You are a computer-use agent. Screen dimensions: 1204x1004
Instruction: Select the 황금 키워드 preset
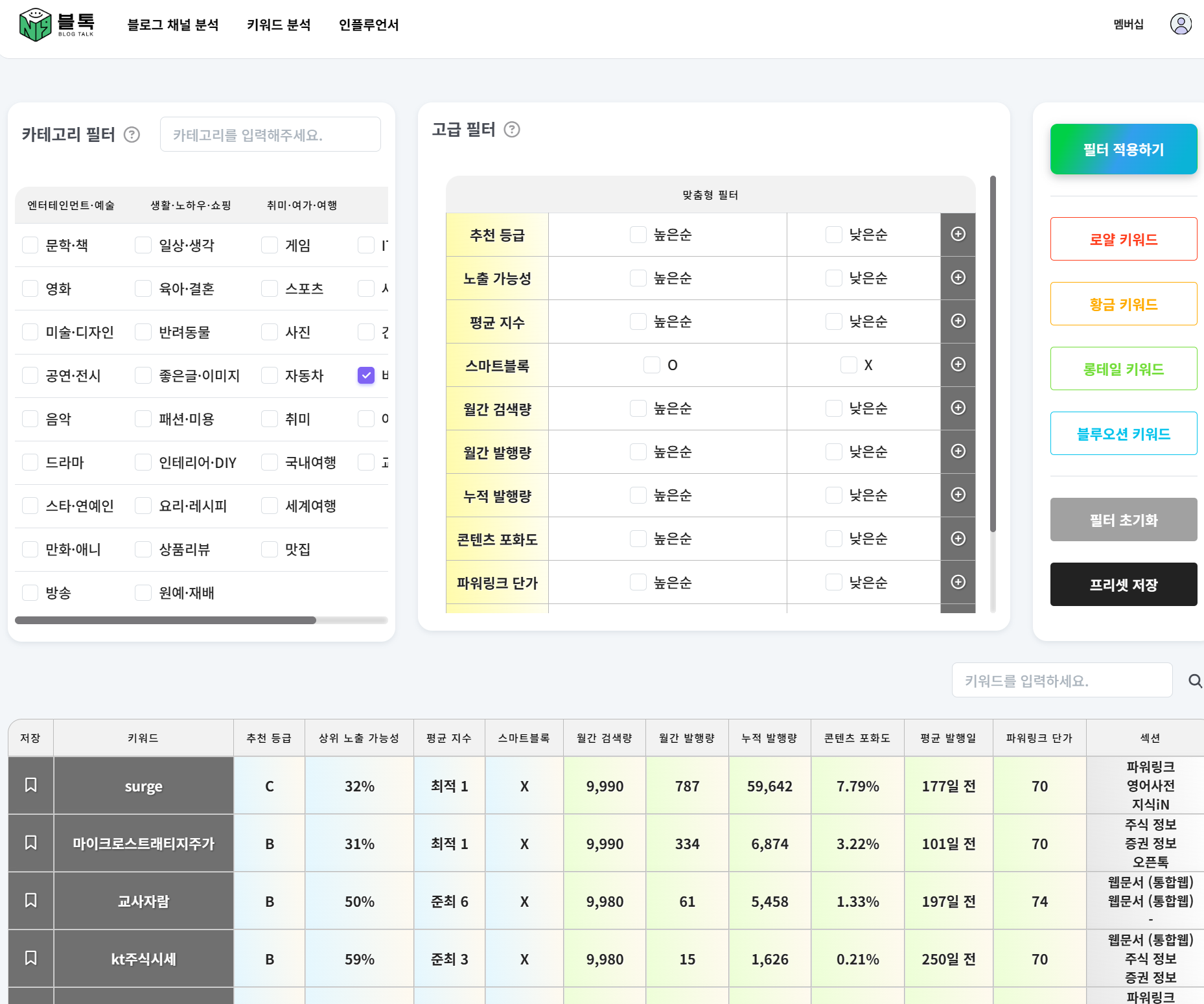coord(1124,304)
